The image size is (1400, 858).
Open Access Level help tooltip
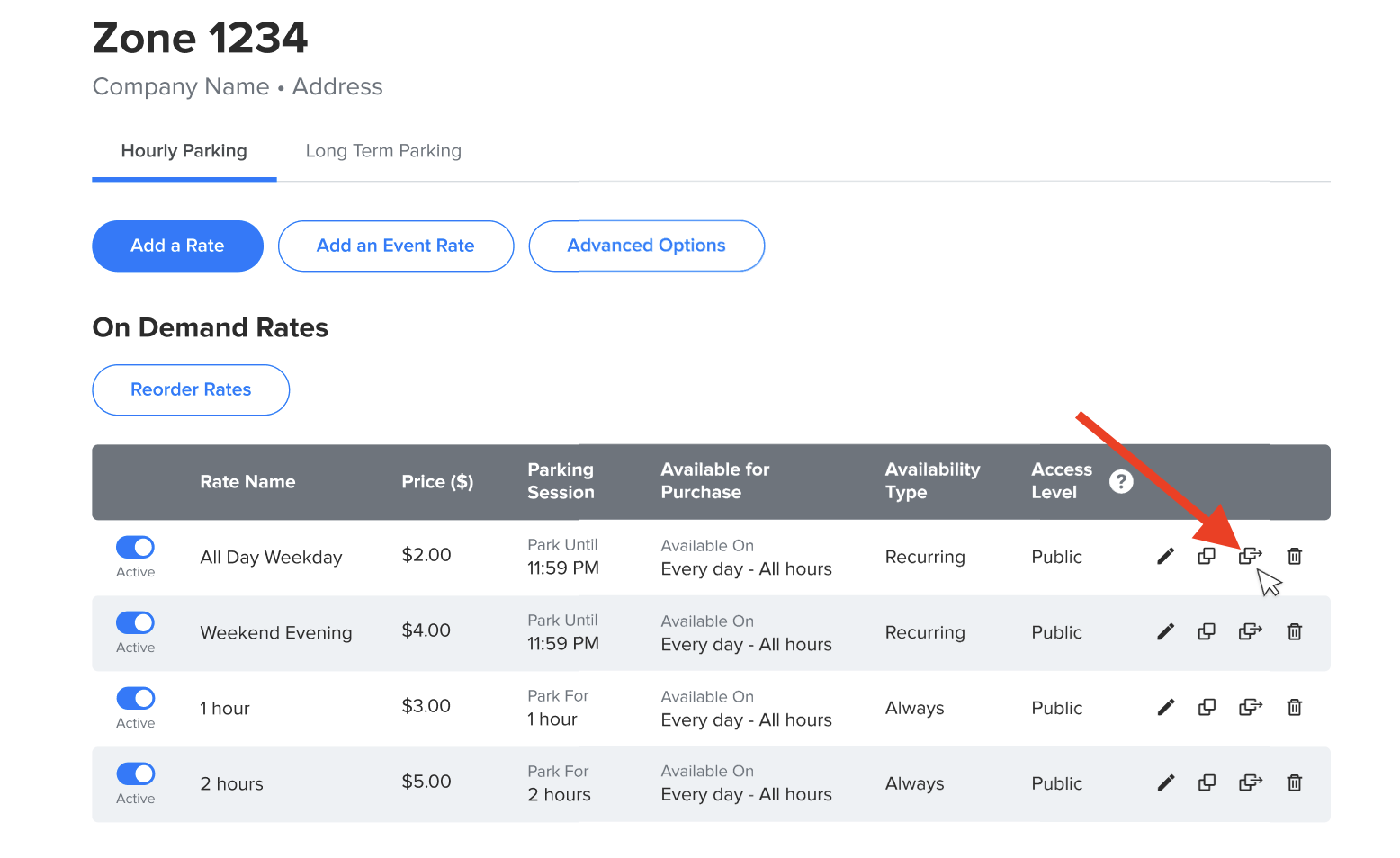pos(1120,481)
